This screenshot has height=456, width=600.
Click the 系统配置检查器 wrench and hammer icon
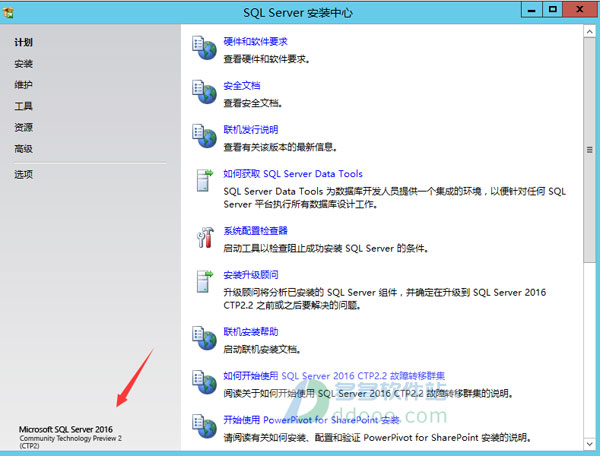coord(205,237)
